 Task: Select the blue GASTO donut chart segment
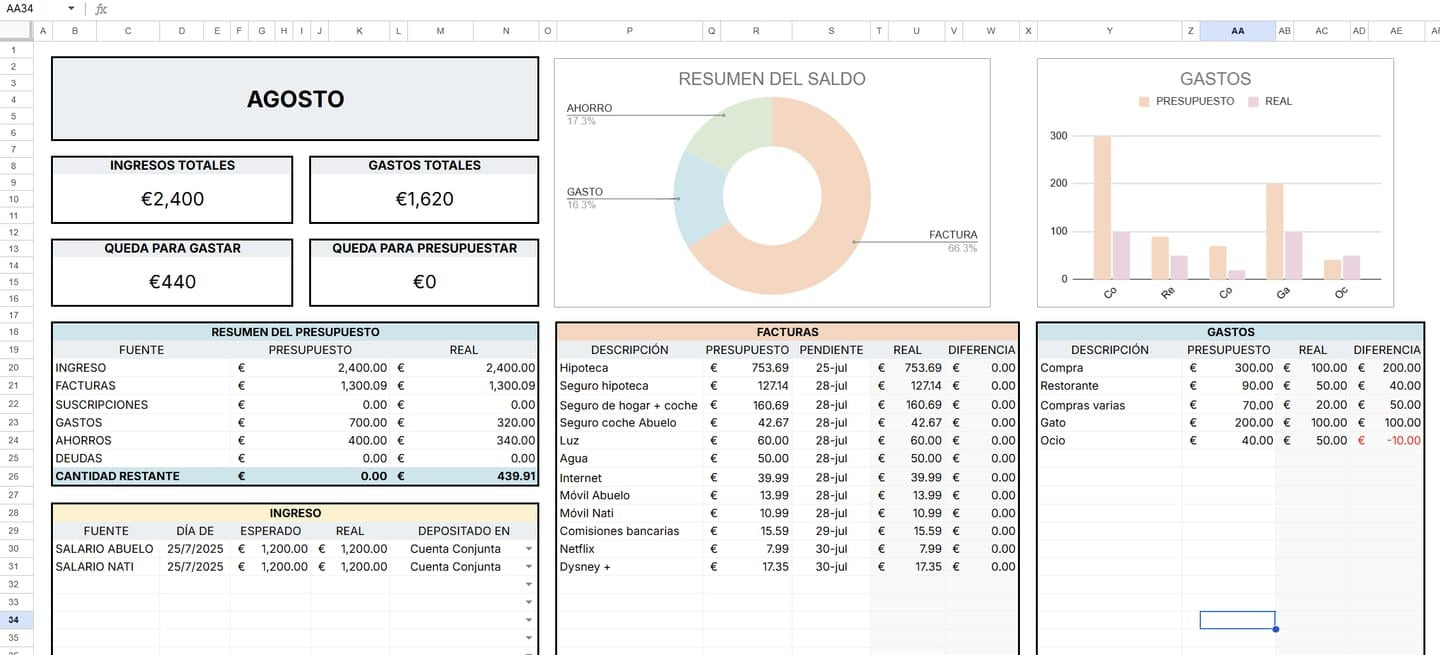pos(696,200)
